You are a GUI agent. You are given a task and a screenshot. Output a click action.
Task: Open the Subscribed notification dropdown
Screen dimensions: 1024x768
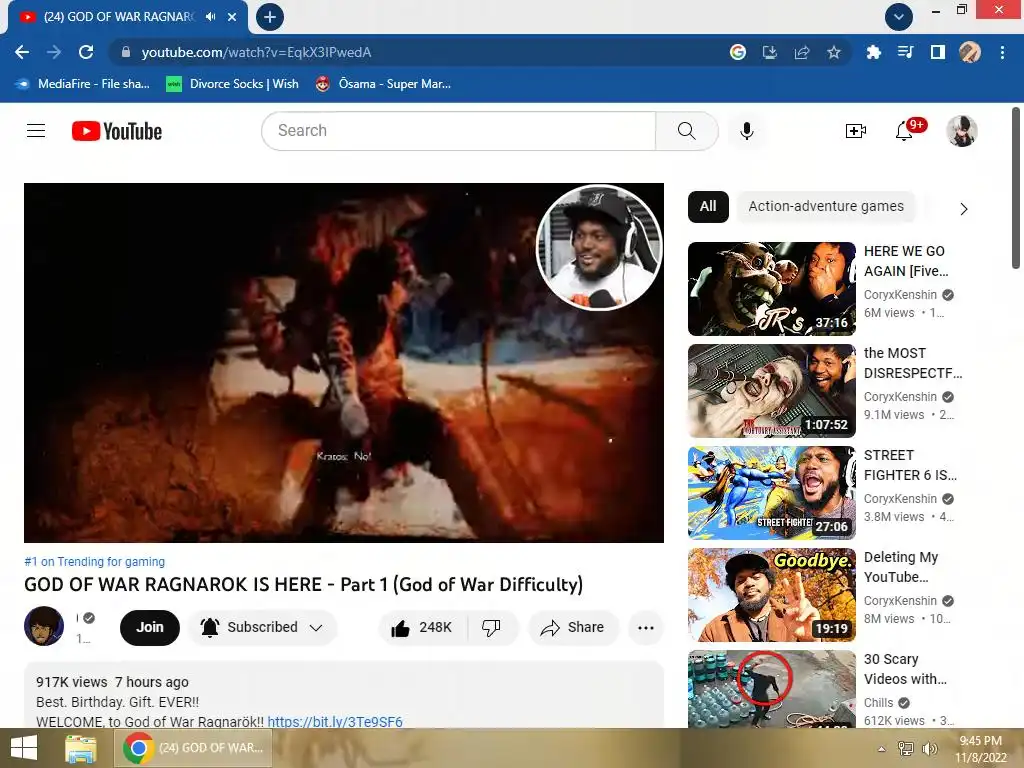point(263,628)
